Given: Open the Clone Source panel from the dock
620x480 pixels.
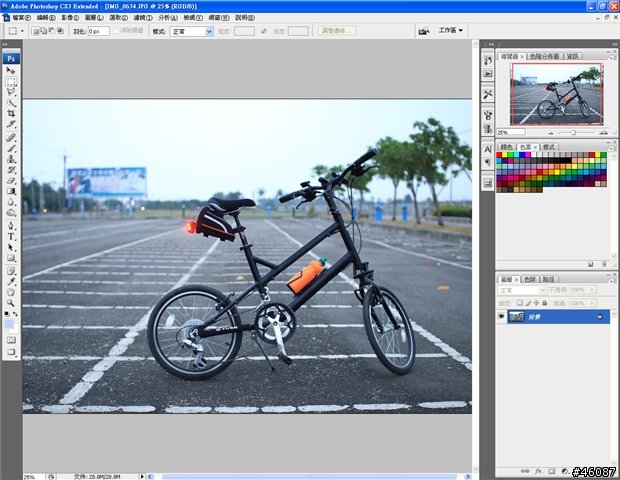Looking at the screenshot, I should pos(488,129).
